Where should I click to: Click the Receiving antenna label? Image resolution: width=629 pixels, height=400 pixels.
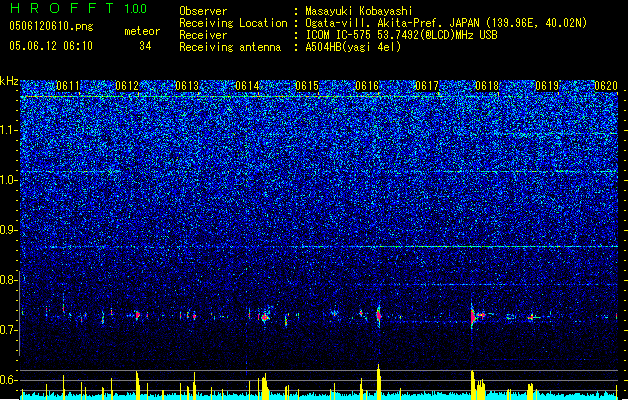click(230, 47)
